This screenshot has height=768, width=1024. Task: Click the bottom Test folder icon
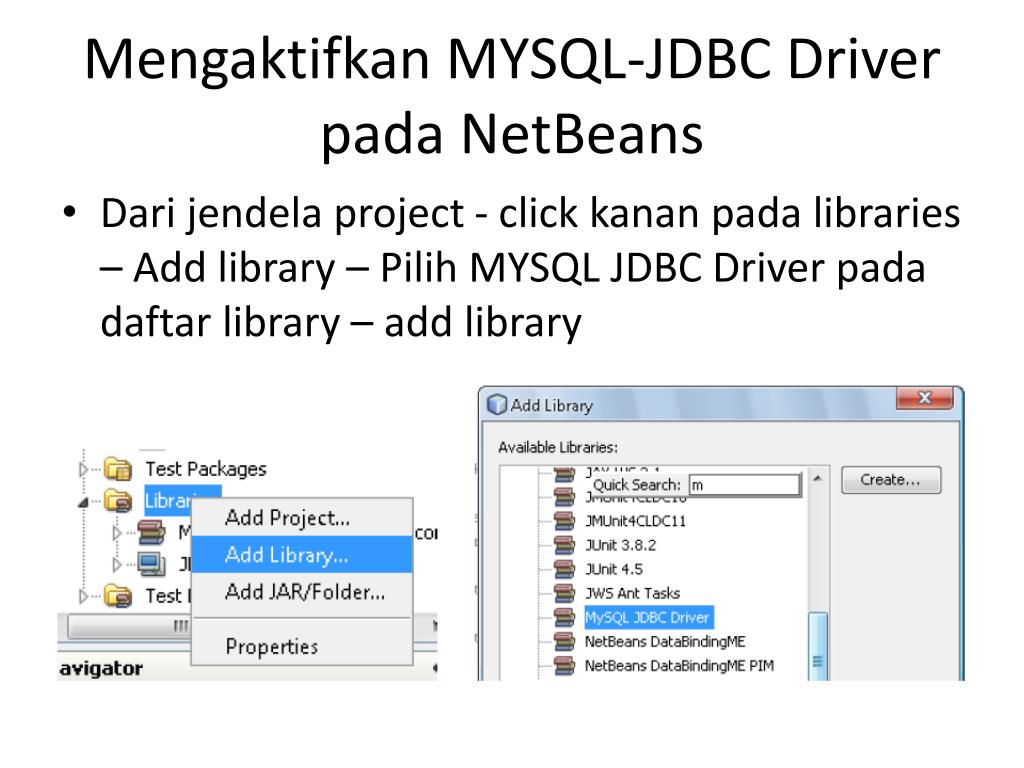tap(118, 596)
